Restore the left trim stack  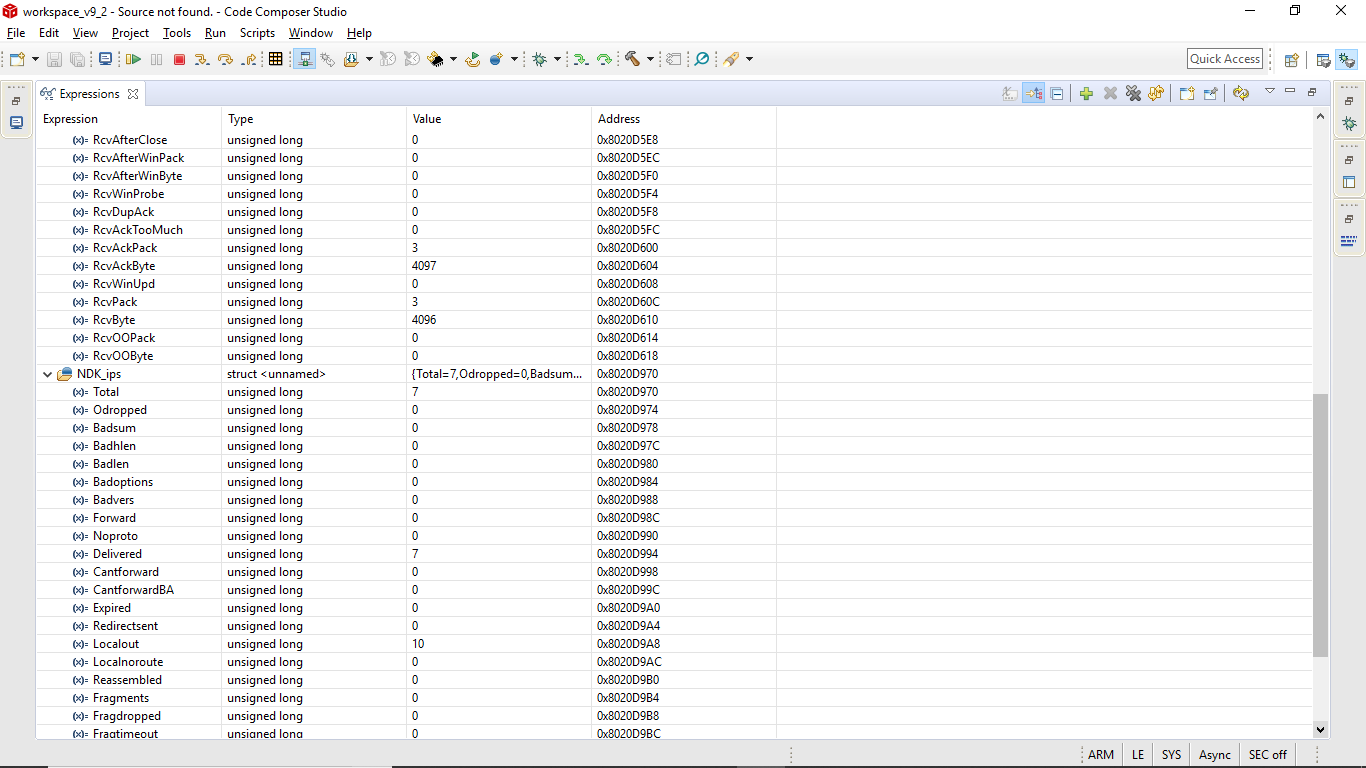tap(16, 101)
